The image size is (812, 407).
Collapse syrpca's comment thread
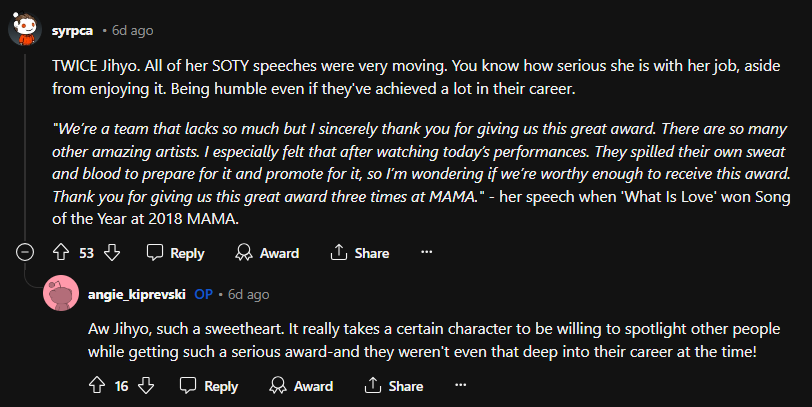pos(25,253)
